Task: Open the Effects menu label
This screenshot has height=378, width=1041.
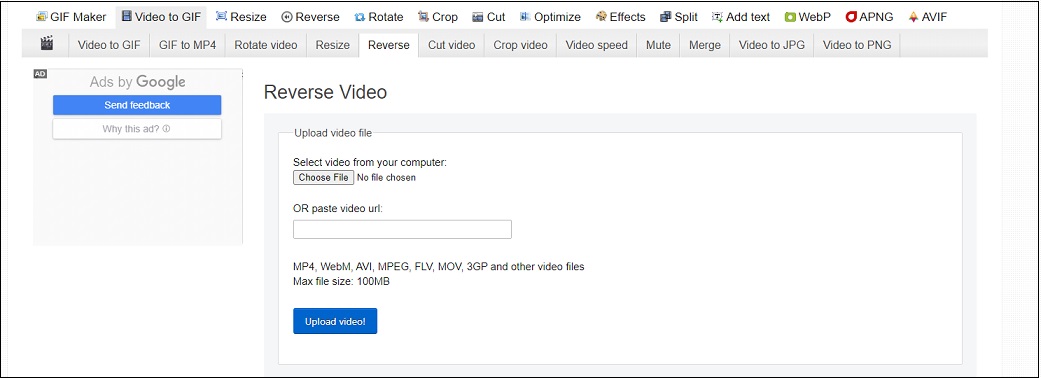Action: (x=627, y=17)
